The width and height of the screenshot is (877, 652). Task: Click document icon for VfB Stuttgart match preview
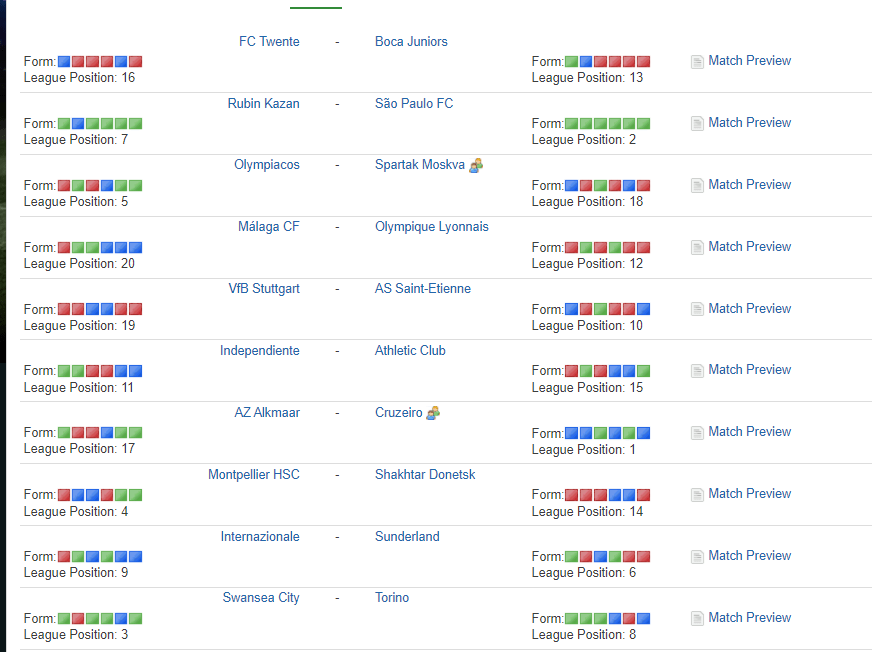coord(697,310)
